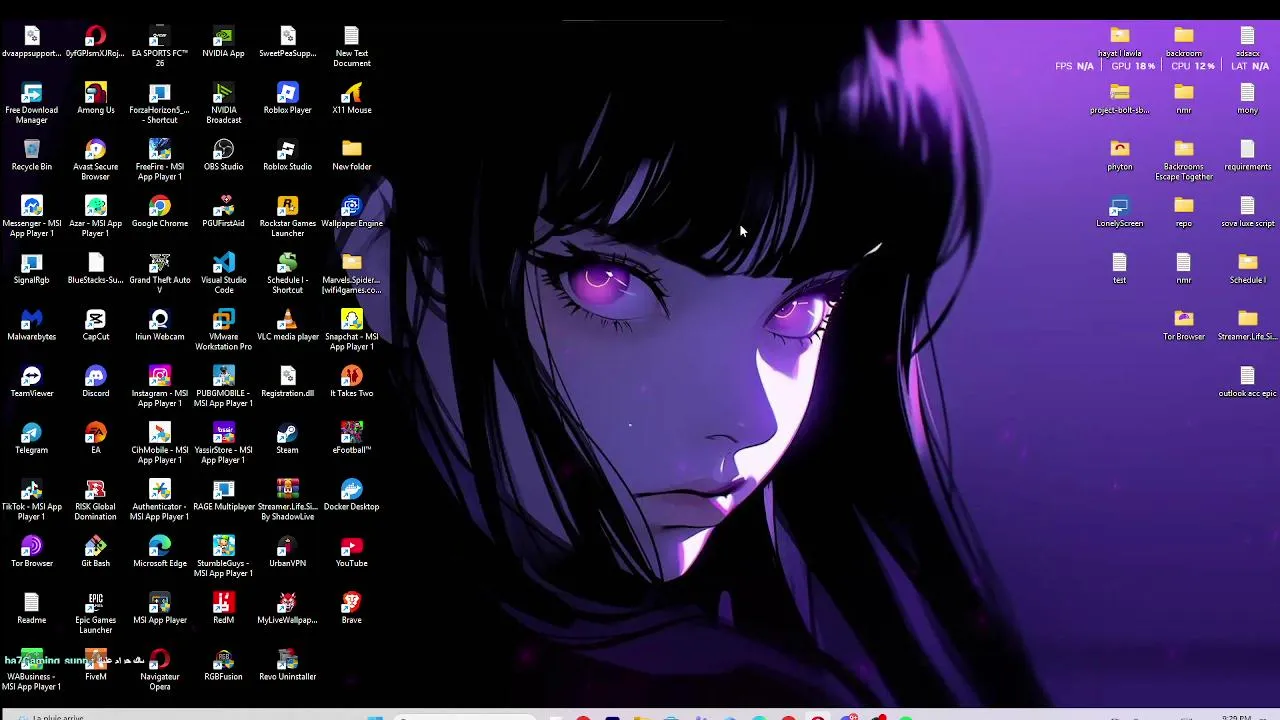The width and height of the screenshot is (1280, 720).
Task: Select the Iriun Webcam icon
Action: coord(160,326)
